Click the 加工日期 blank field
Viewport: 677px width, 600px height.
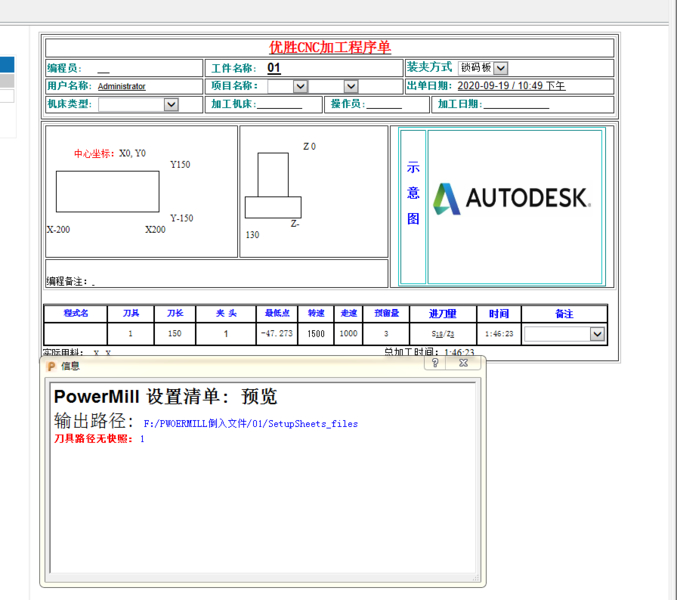(x=516, y=104)
